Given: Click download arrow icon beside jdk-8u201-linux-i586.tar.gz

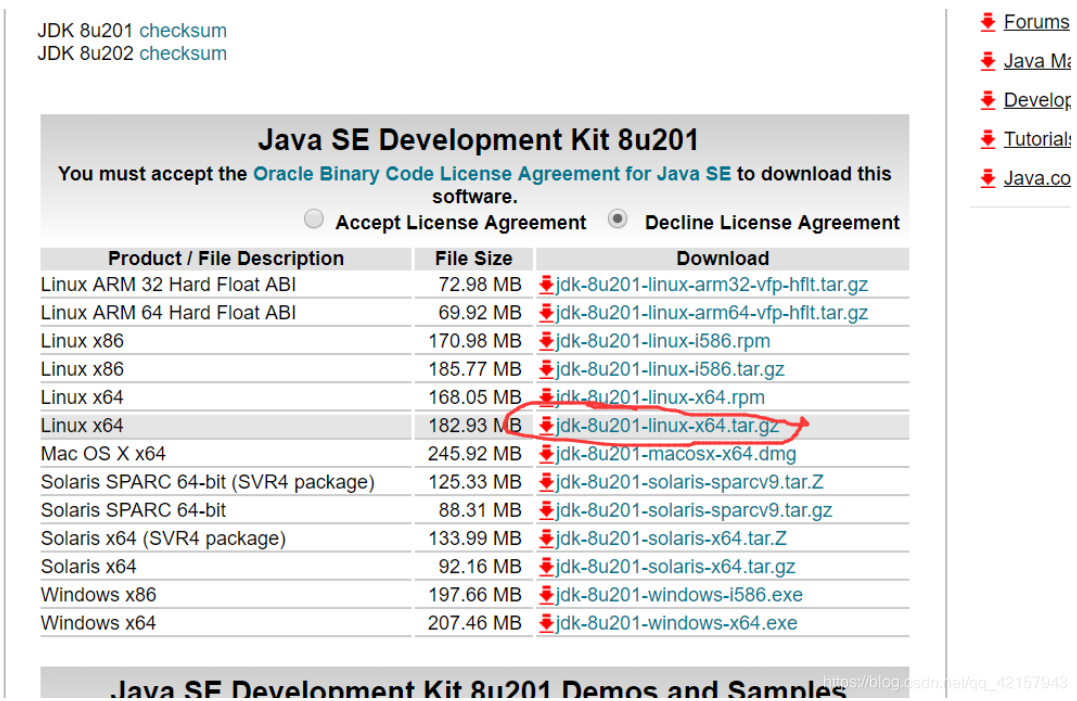Looking at the screenshot, I should [x=546, y=369].
